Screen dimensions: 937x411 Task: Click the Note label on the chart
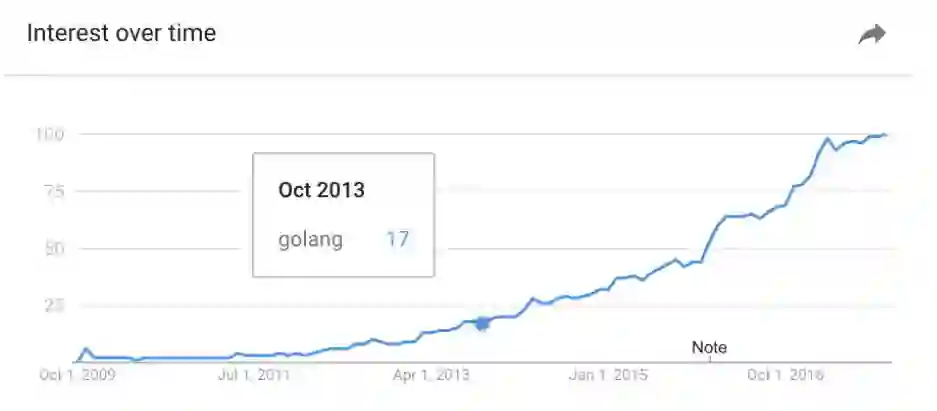[x=709, y=348]
